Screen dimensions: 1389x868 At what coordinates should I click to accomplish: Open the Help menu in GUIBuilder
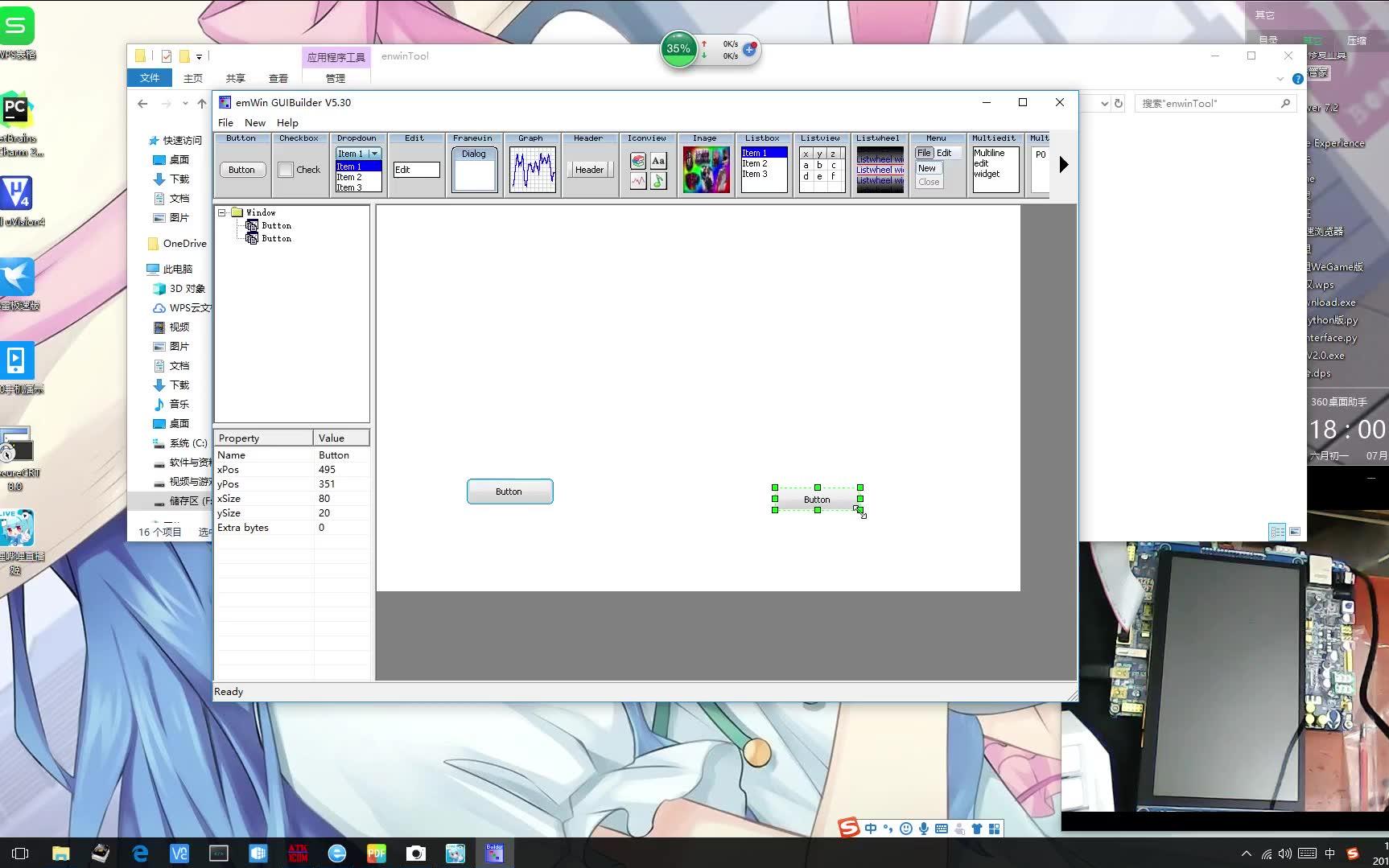tap(287, 122)
